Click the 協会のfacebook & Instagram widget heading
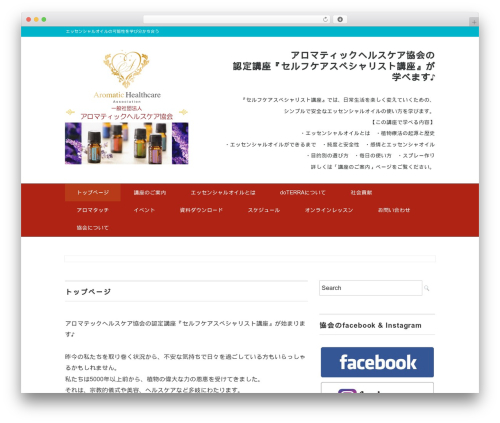Screen dimensions: 500x423 coord(370,325)
